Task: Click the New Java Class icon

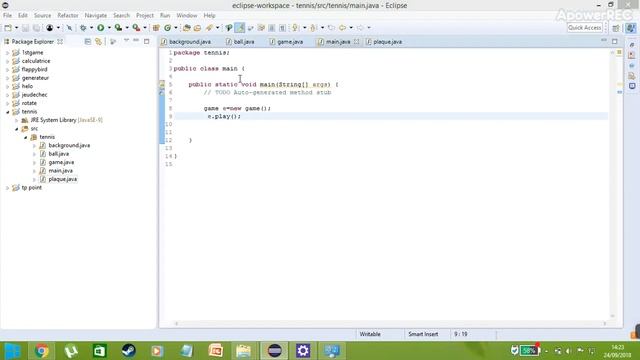Action: (x=167, y=28)
